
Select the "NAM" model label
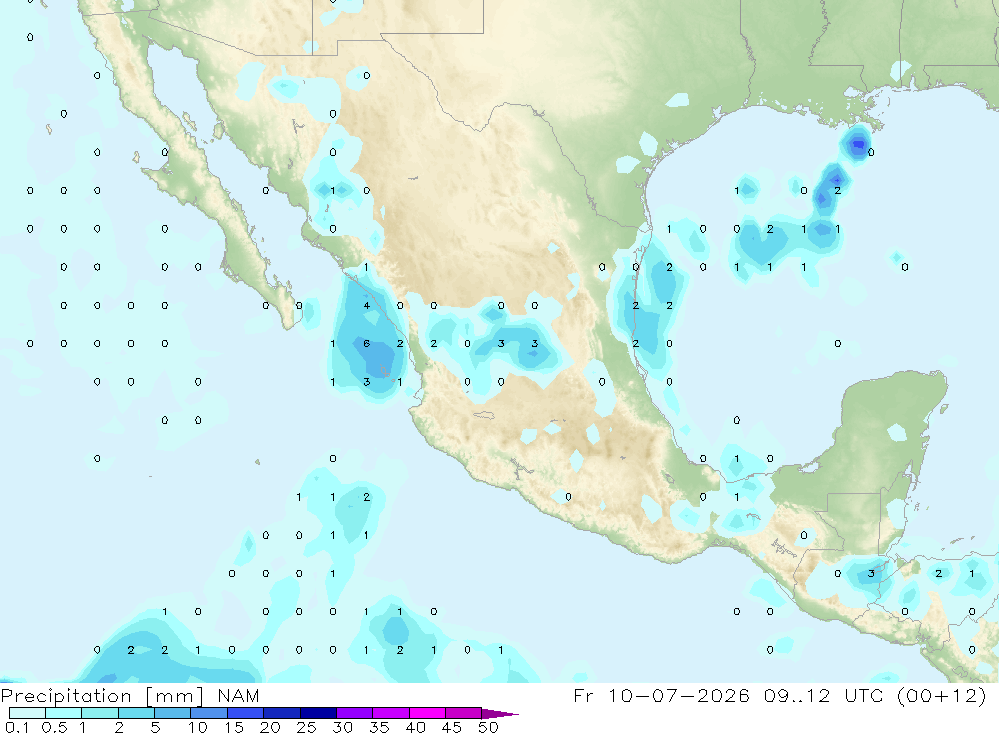[239, 695]
